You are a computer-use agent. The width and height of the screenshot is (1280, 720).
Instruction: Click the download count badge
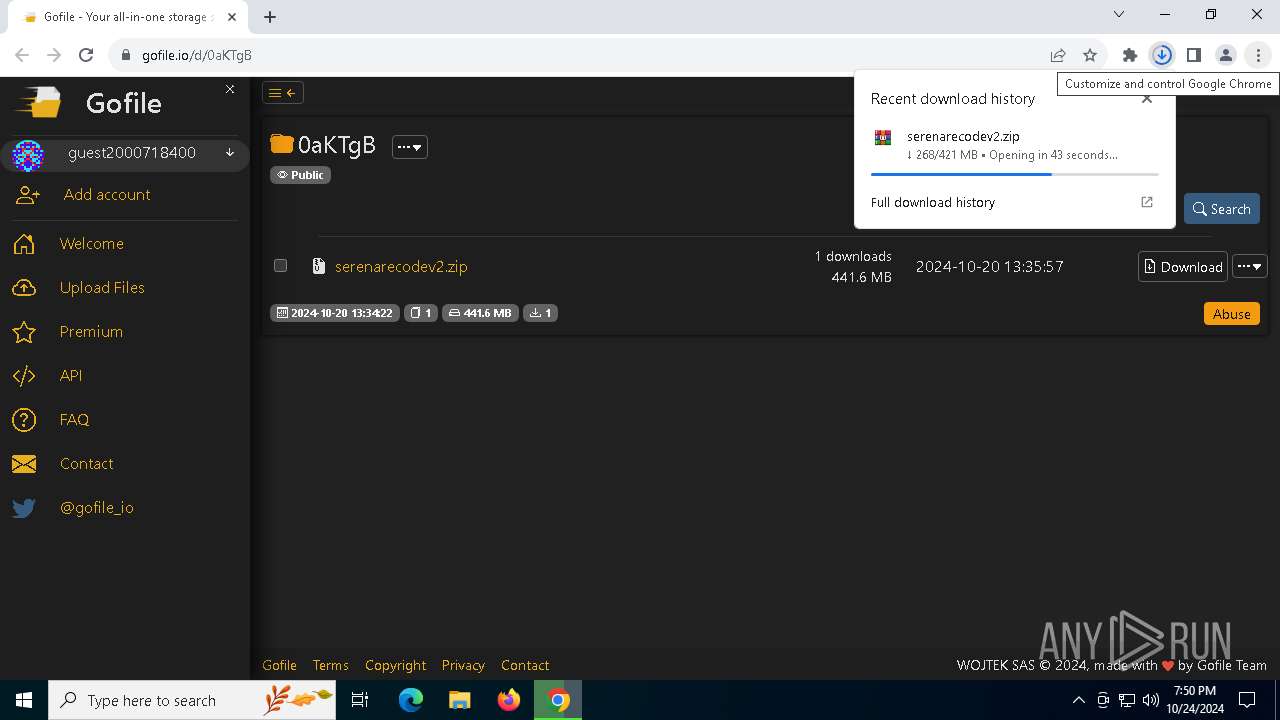[540, 313]
